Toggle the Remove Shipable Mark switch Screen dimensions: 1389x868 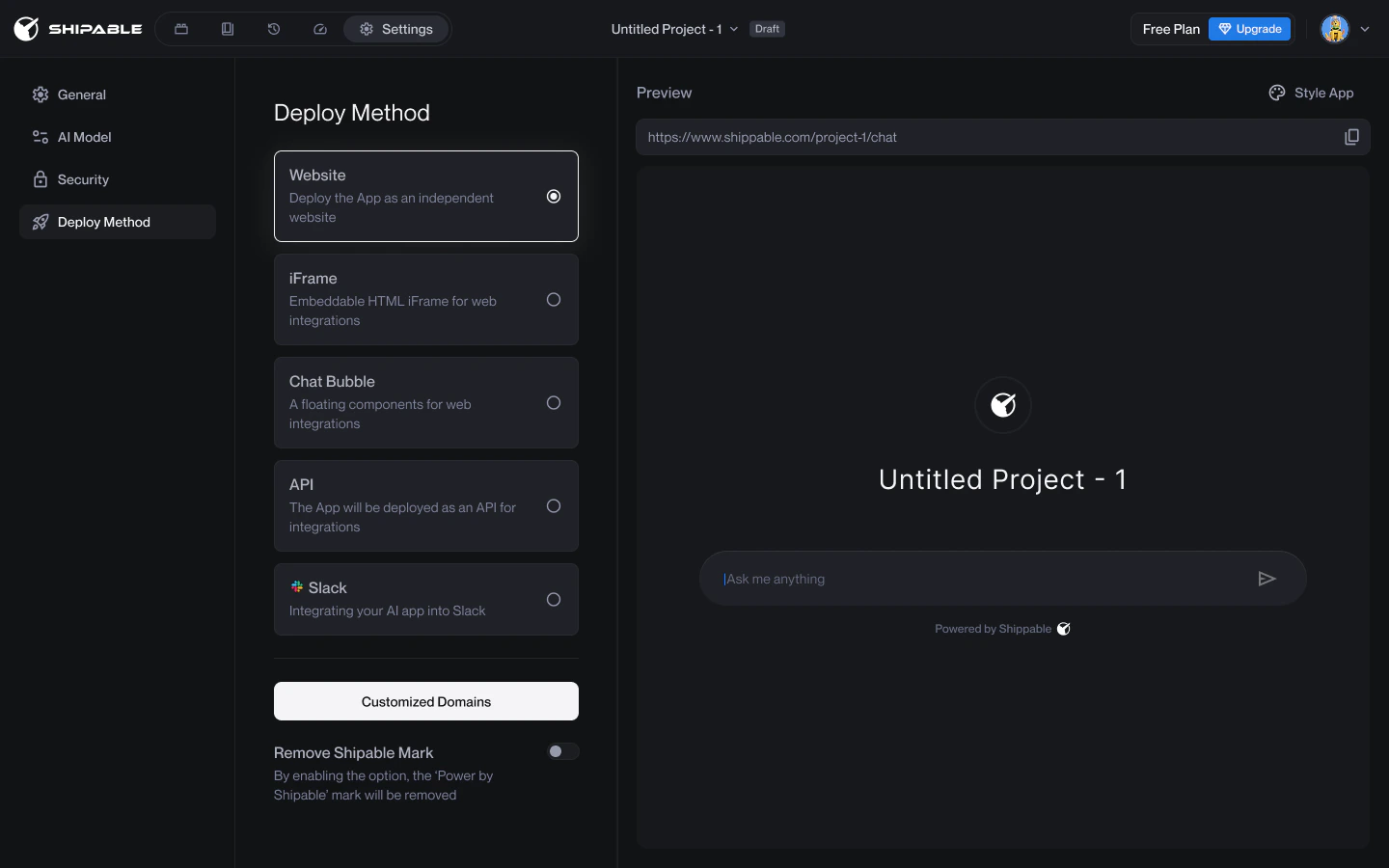pyautogui.click(x=563, y=751)
